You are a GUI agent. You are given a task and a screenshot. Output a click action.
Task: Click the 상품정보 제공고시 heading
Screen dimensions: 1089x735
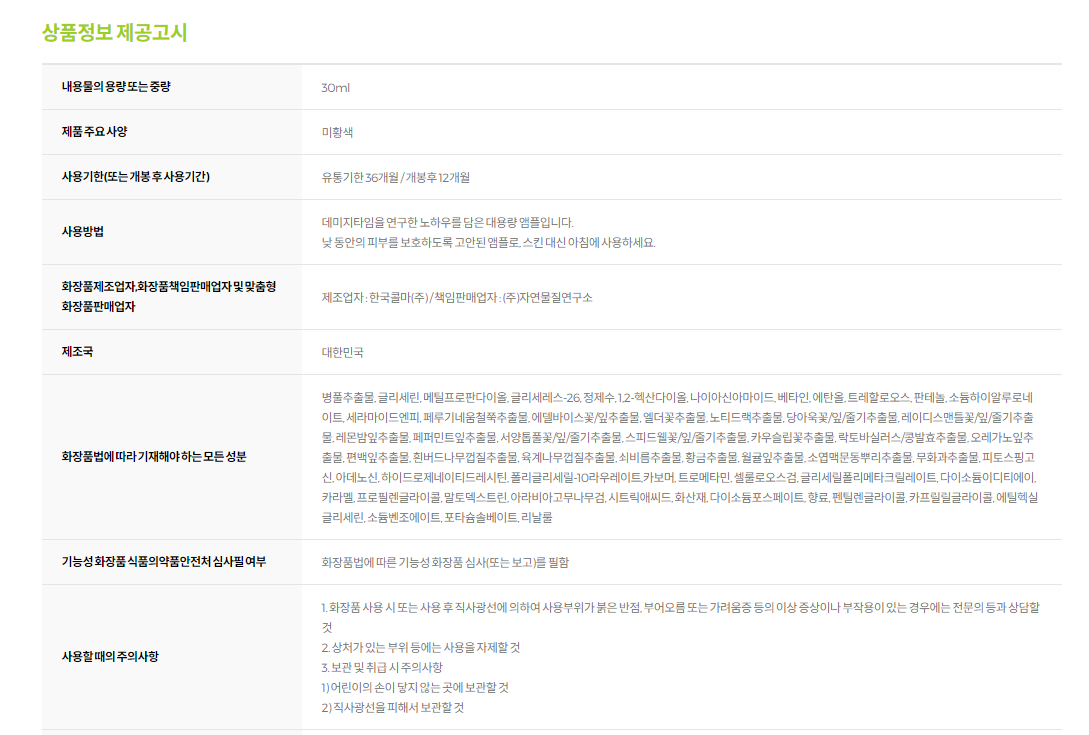pyautogui.click(x=114, y=32)
